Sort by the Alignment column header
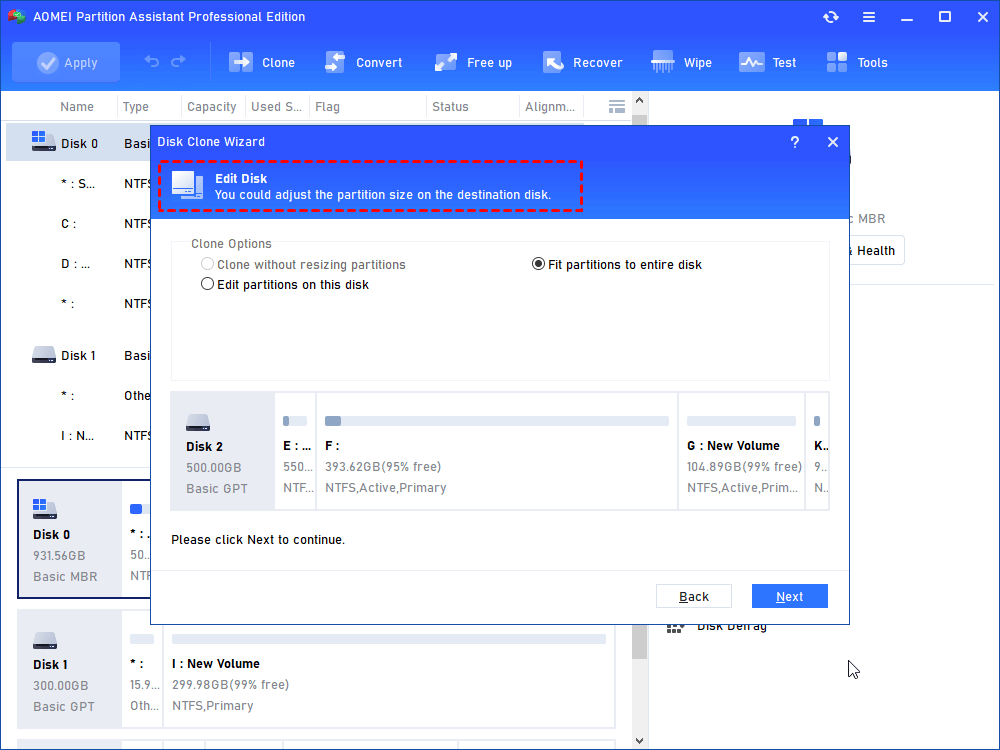The height and width of the screenshot is (750, 1000). tap(550, 107)
